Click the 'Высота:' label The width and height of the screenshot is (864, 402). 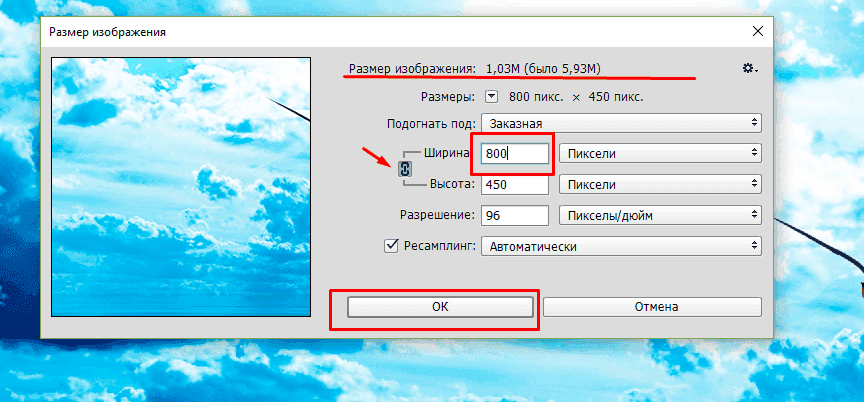pos(452,184)
